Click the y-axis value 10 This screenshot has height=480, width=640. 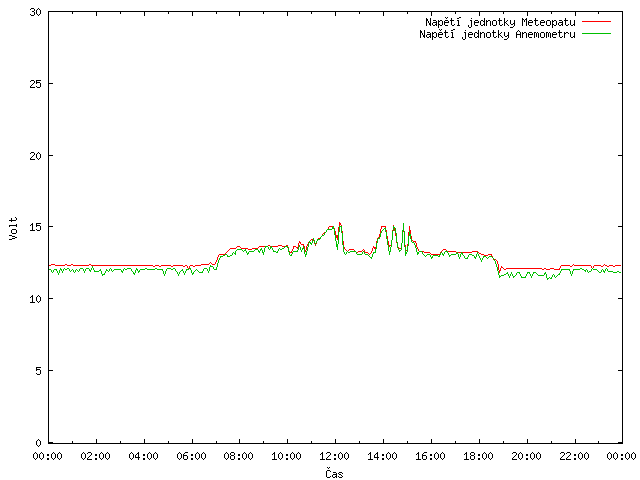coord(36,299)
